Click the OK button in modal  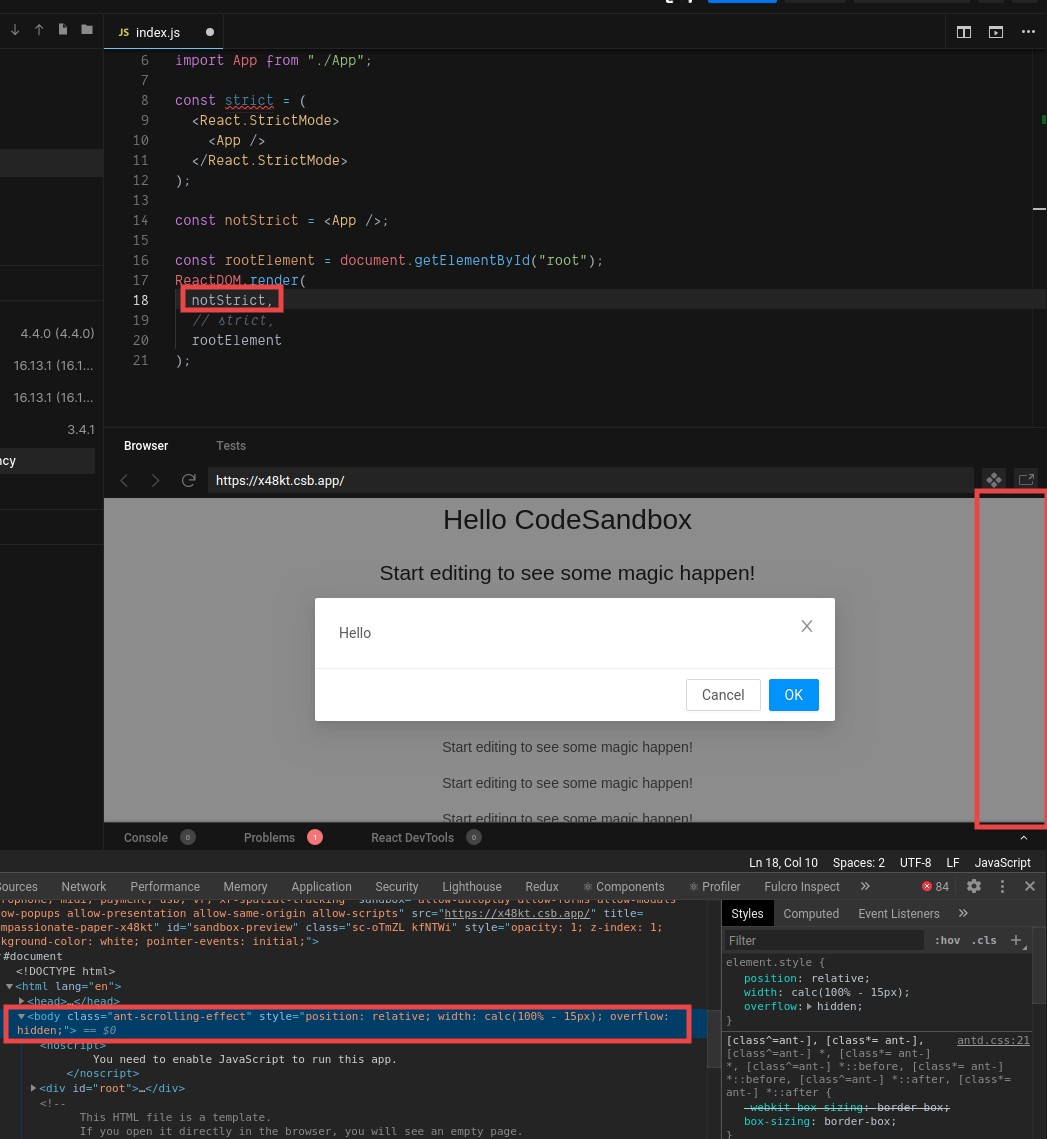point(793,695)
